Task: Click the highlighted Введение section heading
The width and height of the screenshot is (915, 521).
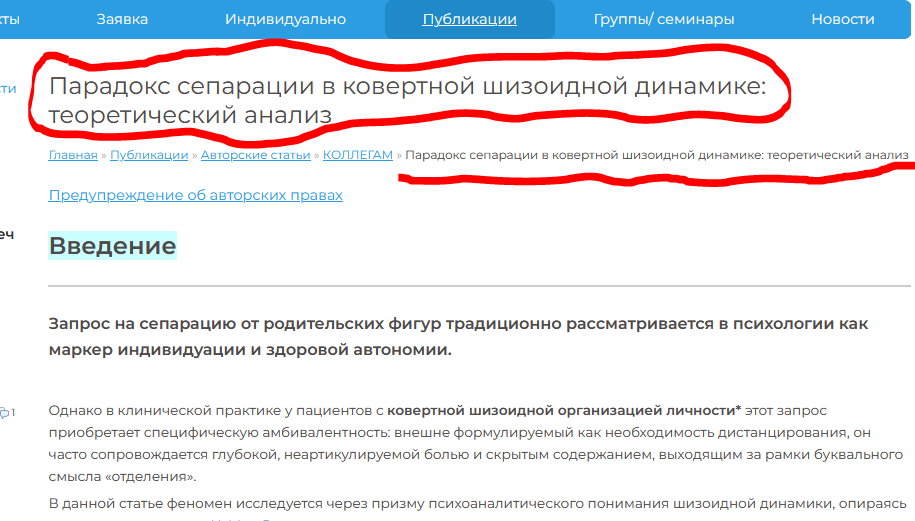Action: click(112, 246)
